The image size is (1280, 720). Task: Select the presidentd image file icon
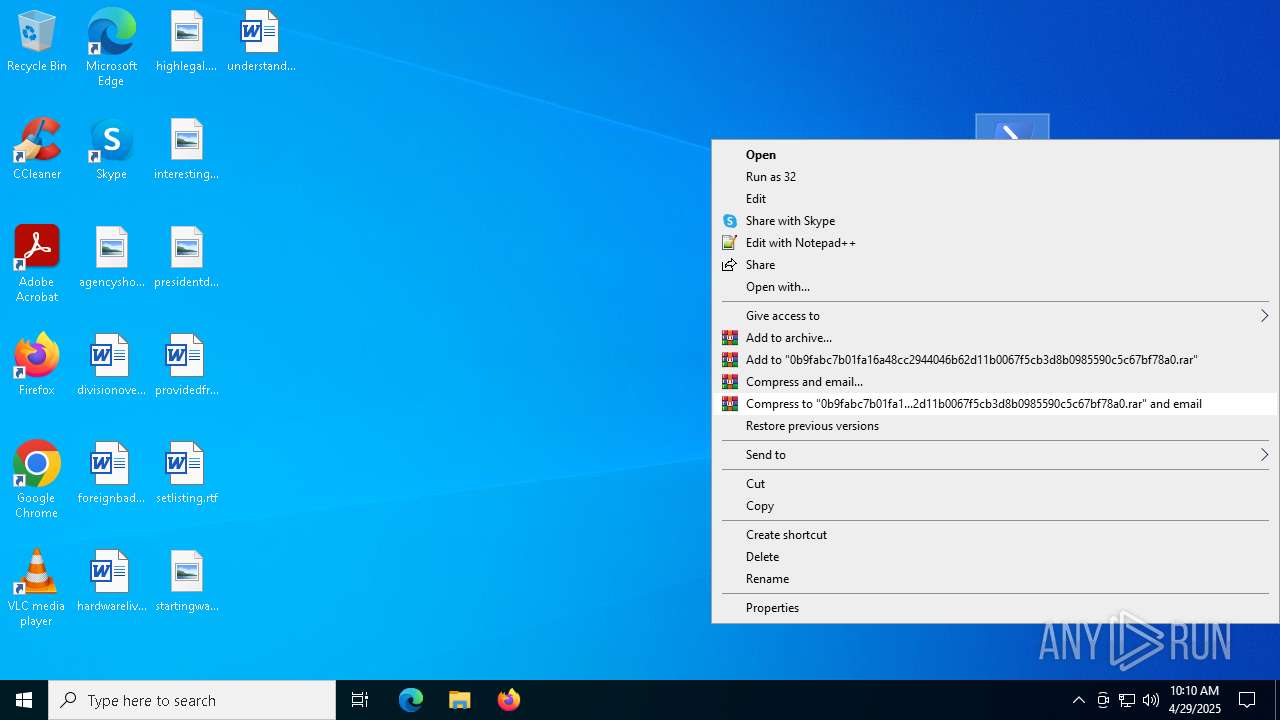186,258
